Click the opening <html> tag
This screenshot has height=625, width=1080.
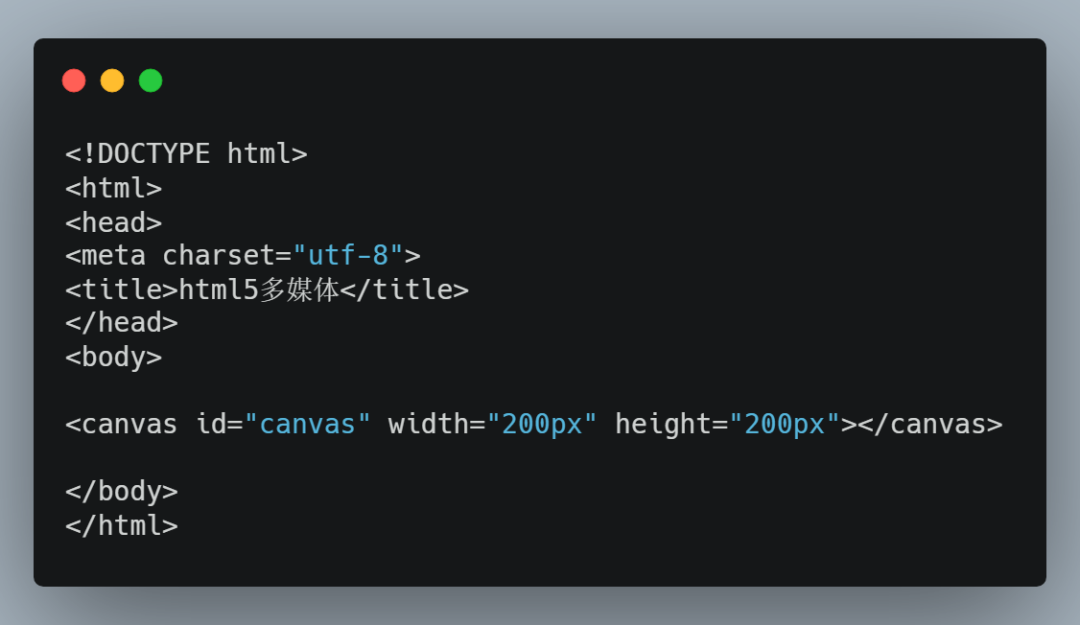pos(113,188)
